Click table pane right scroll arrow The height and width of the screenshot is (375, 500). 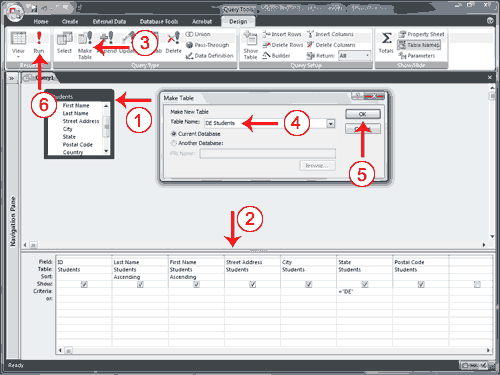(484, 245)
